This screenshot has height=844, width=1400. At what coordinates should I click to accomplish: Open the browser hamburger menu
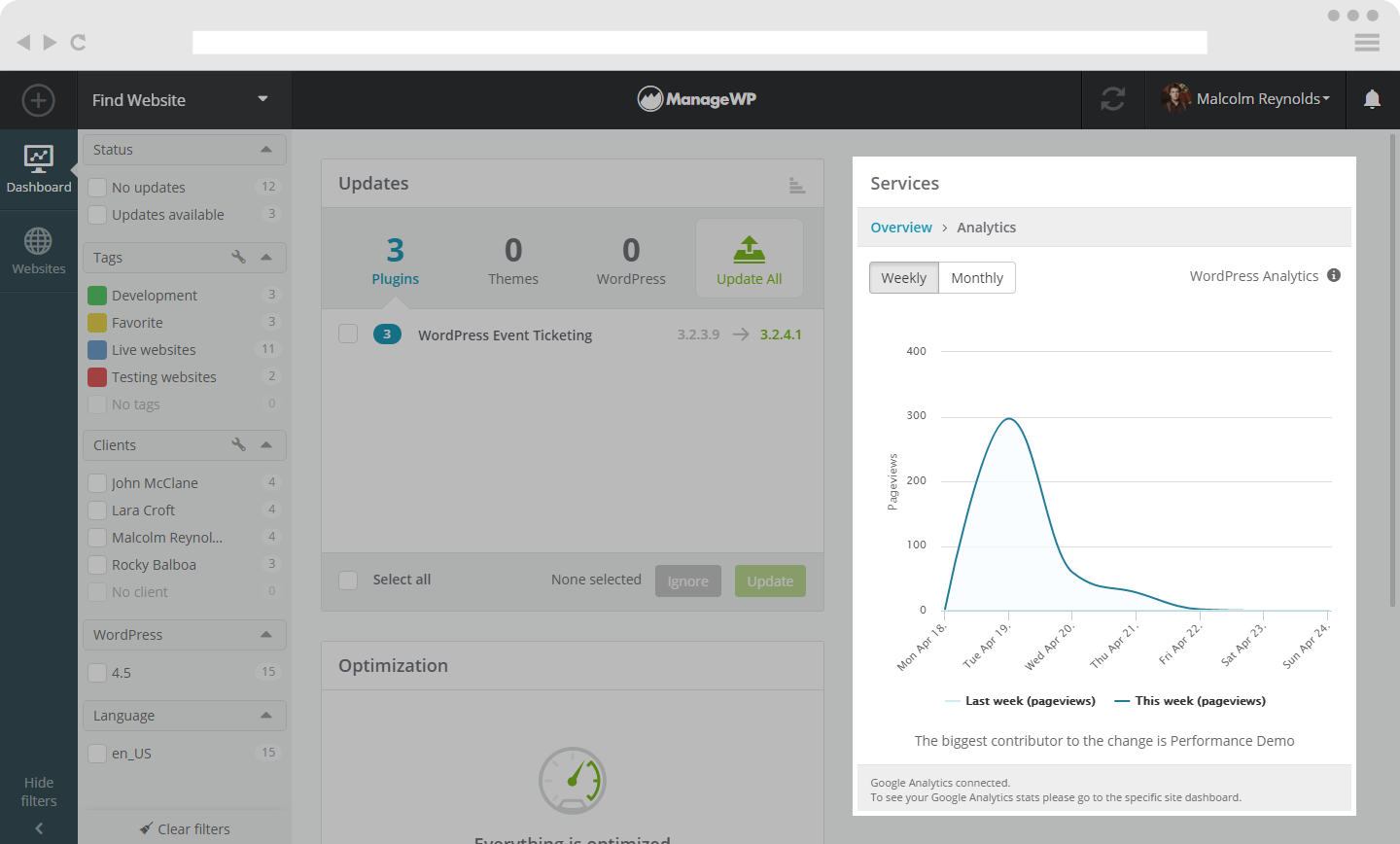(x=1367, y=42)
